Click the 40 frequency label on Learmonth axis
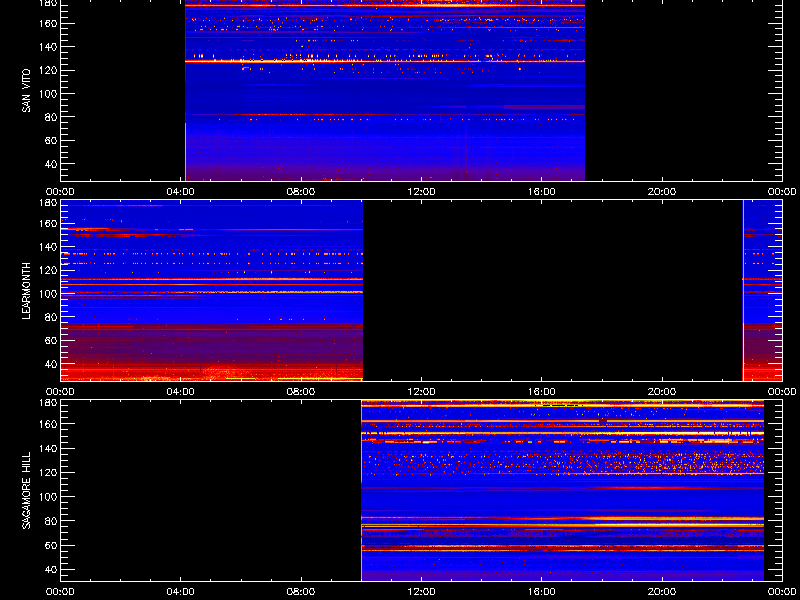This screenshot has height=600, width=800. click(50, 364)
